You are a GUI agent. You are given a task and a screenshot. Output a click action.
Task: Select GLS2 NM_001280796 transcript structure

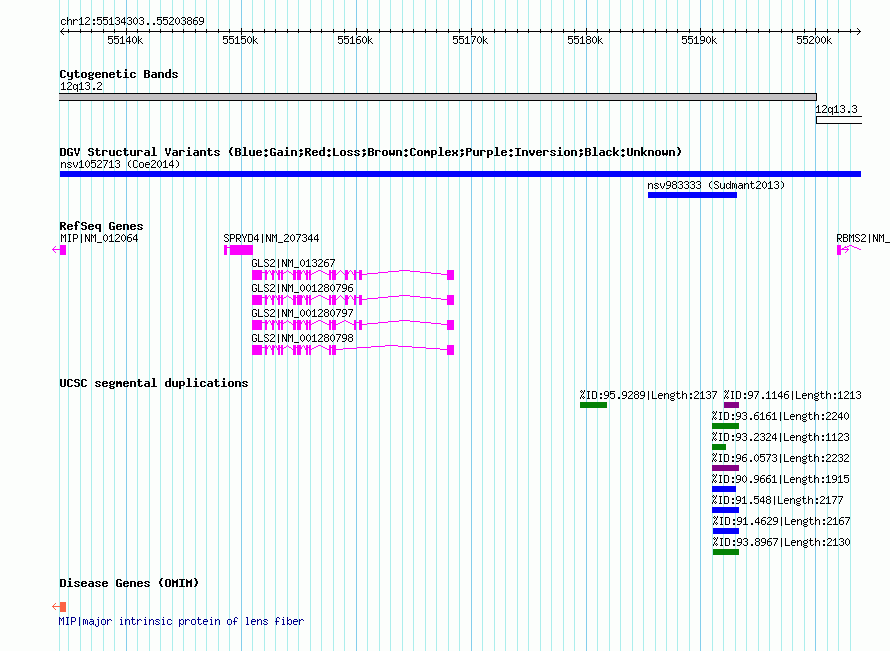click(352, 300)
